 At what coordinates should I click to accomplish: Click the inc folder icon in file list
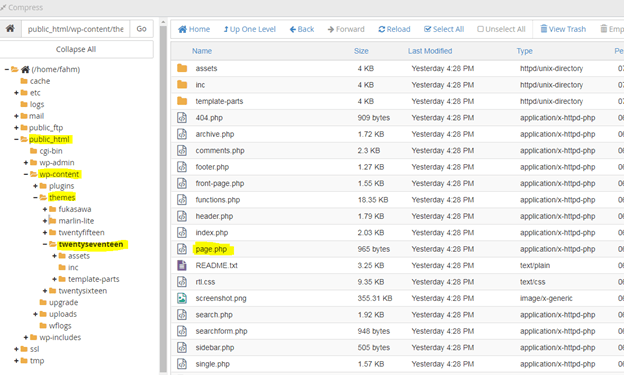[x=182, y=85]
